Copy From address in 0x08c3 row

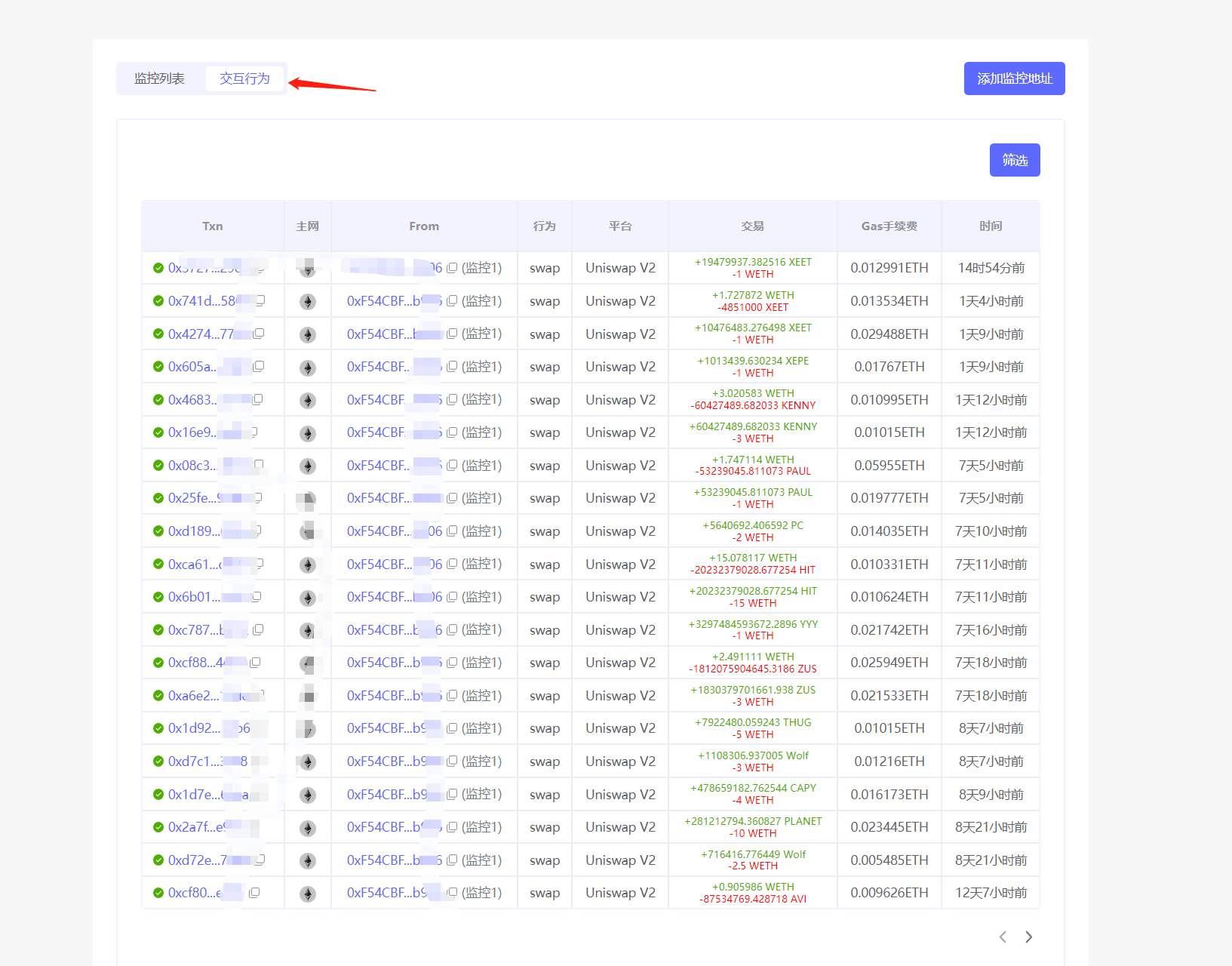coord(452,465)
